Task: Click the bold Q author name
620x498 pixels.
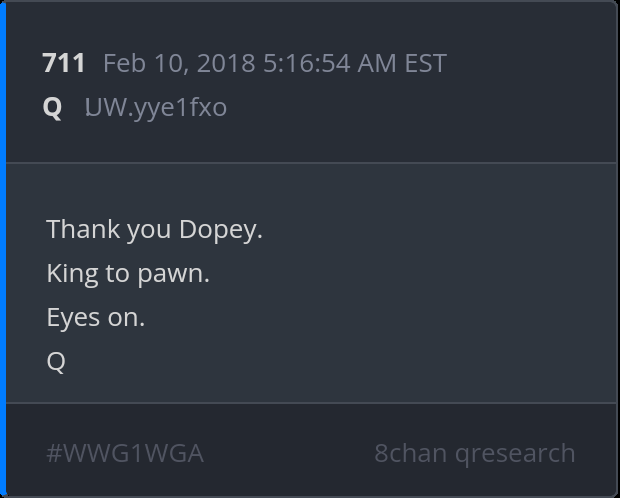Action: coord(53,107)
